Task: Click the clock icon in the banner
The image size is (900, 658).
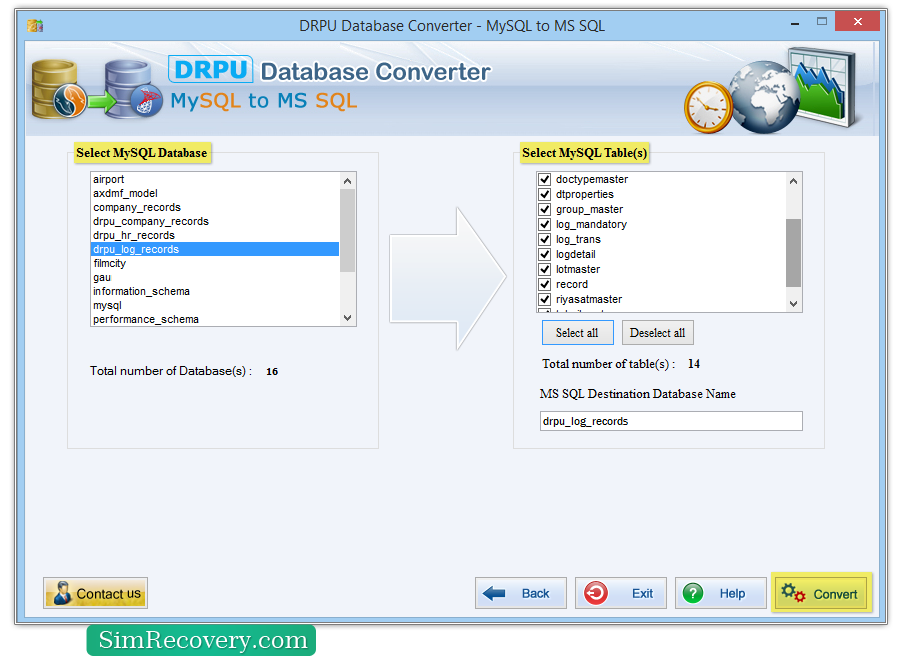Action: 708,107
